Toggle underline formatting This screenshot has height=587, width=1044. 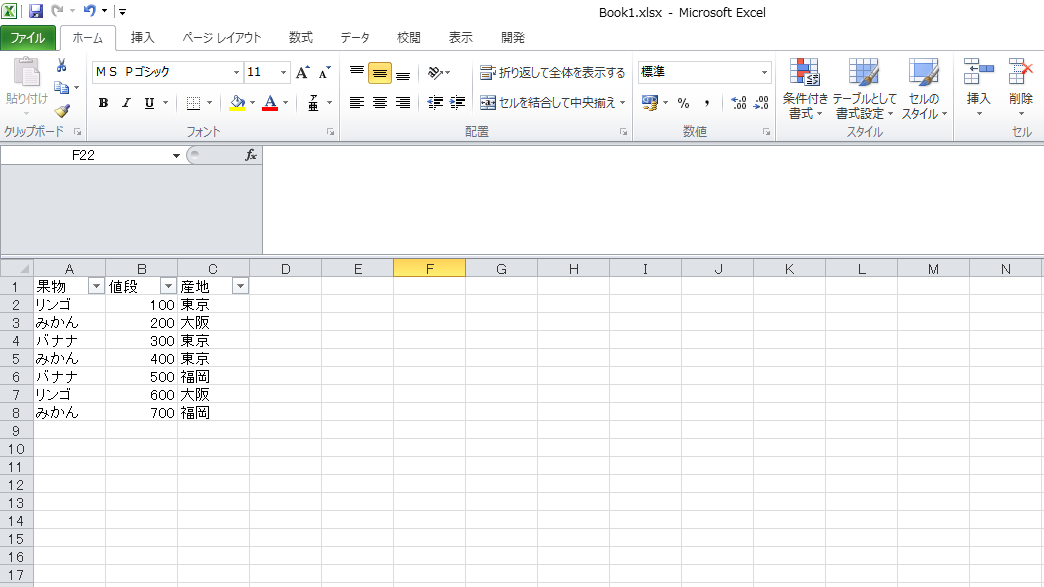149,102
